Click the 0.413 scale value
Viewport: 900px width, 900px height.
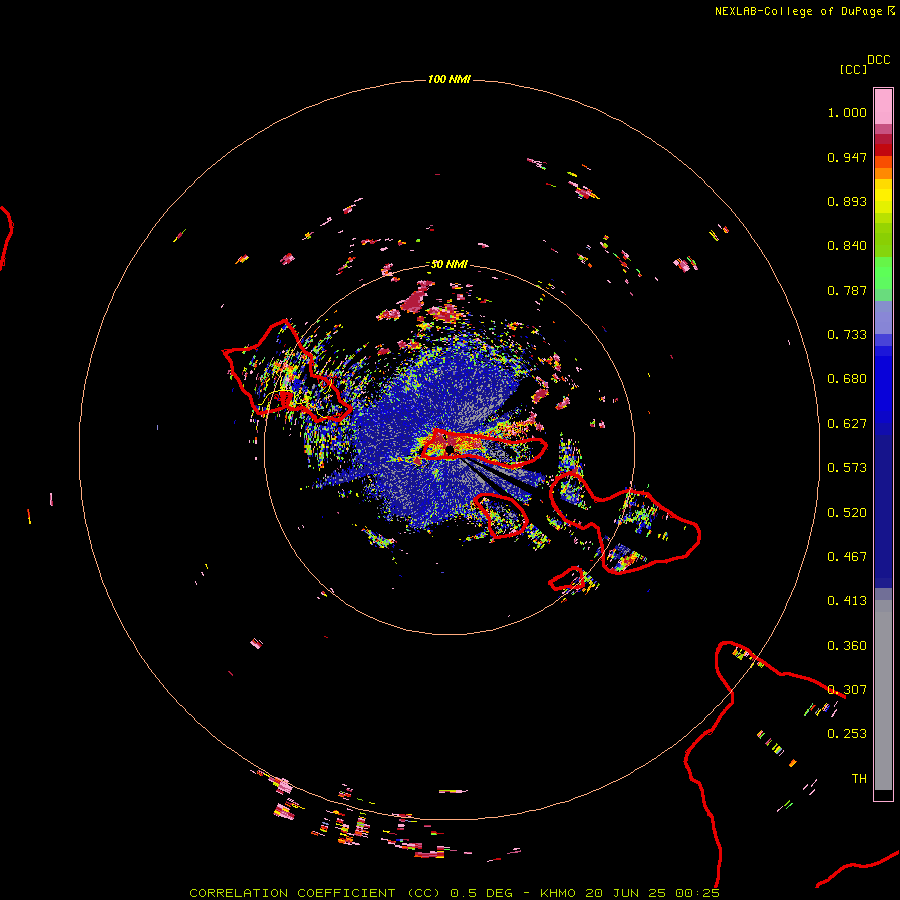pyautogui.click(x=847, y=601)
